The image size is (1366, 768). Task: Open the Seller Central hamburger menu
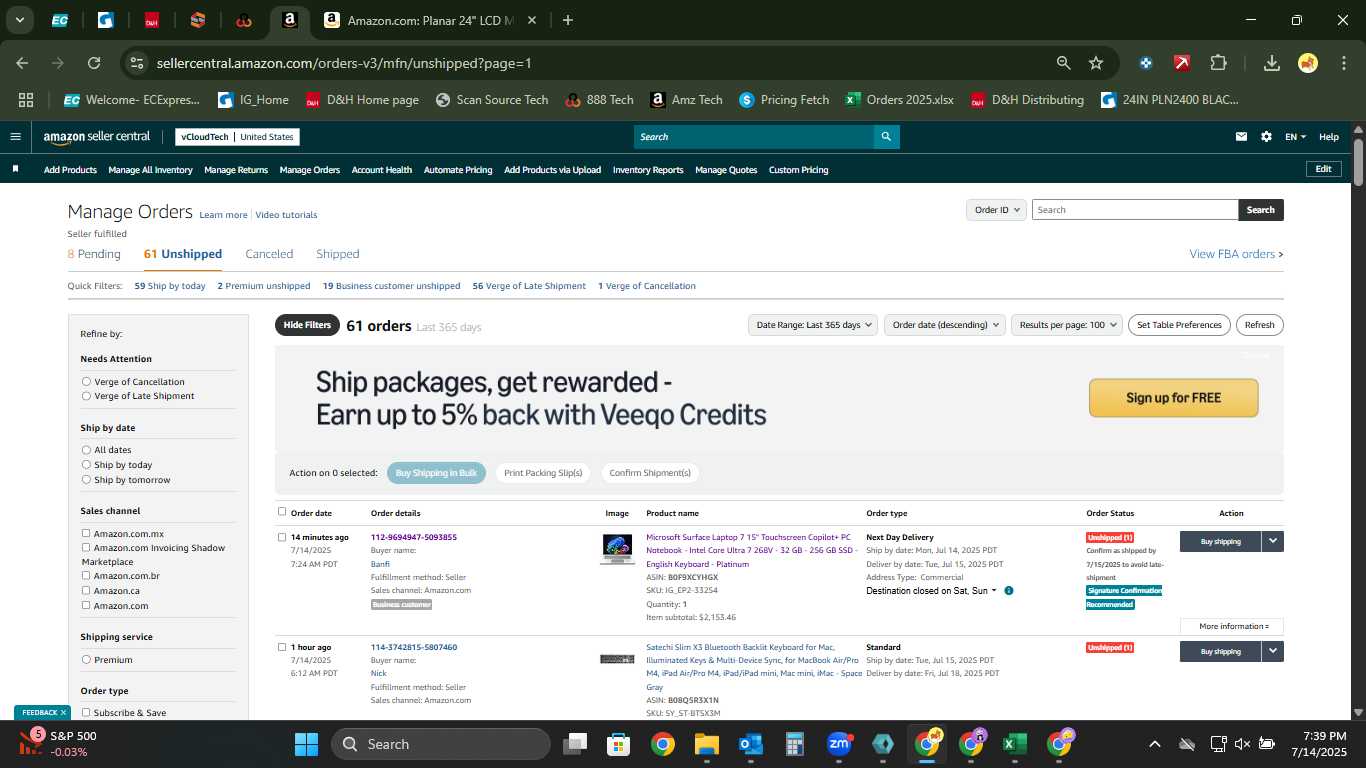(15, 137)
